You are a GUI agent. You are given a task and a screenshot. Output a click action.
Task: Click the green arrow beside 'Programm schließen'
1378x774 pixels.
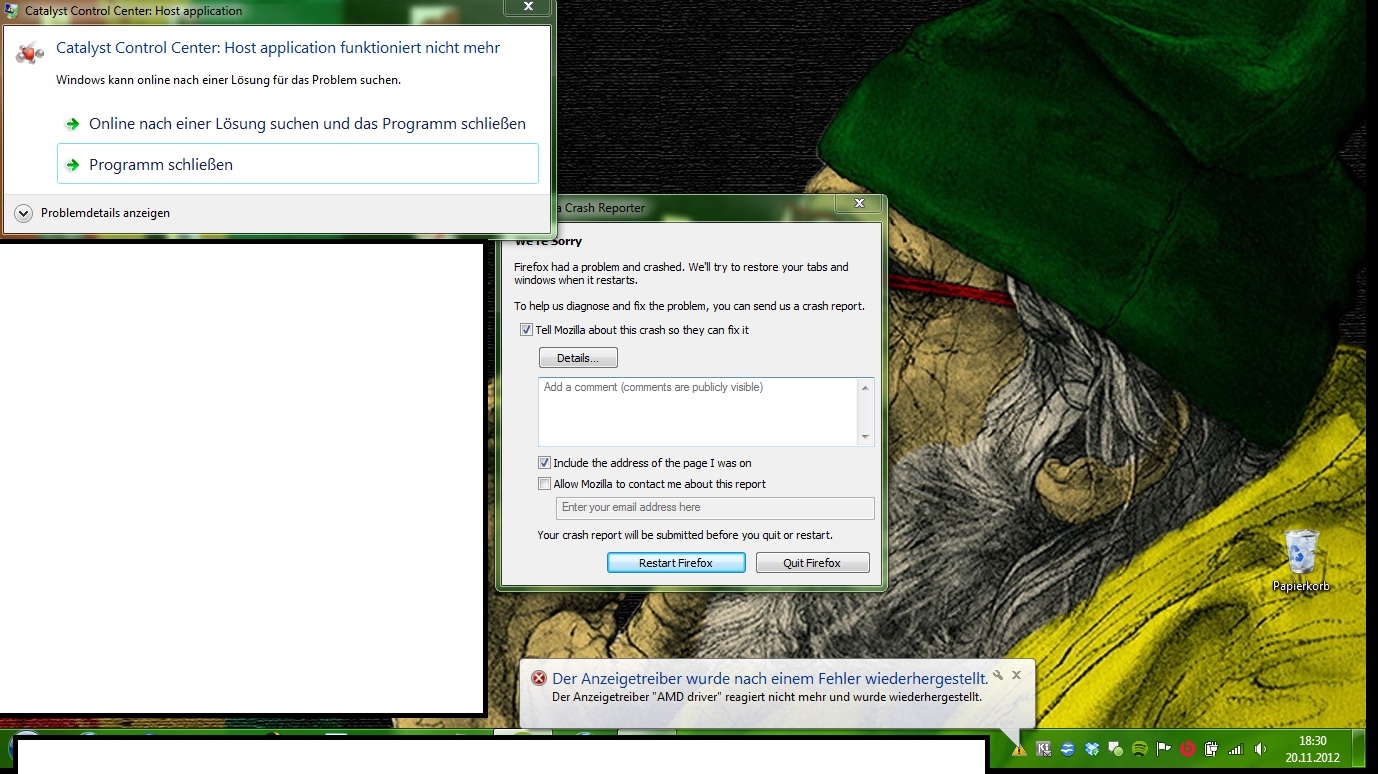click(72, 164)
